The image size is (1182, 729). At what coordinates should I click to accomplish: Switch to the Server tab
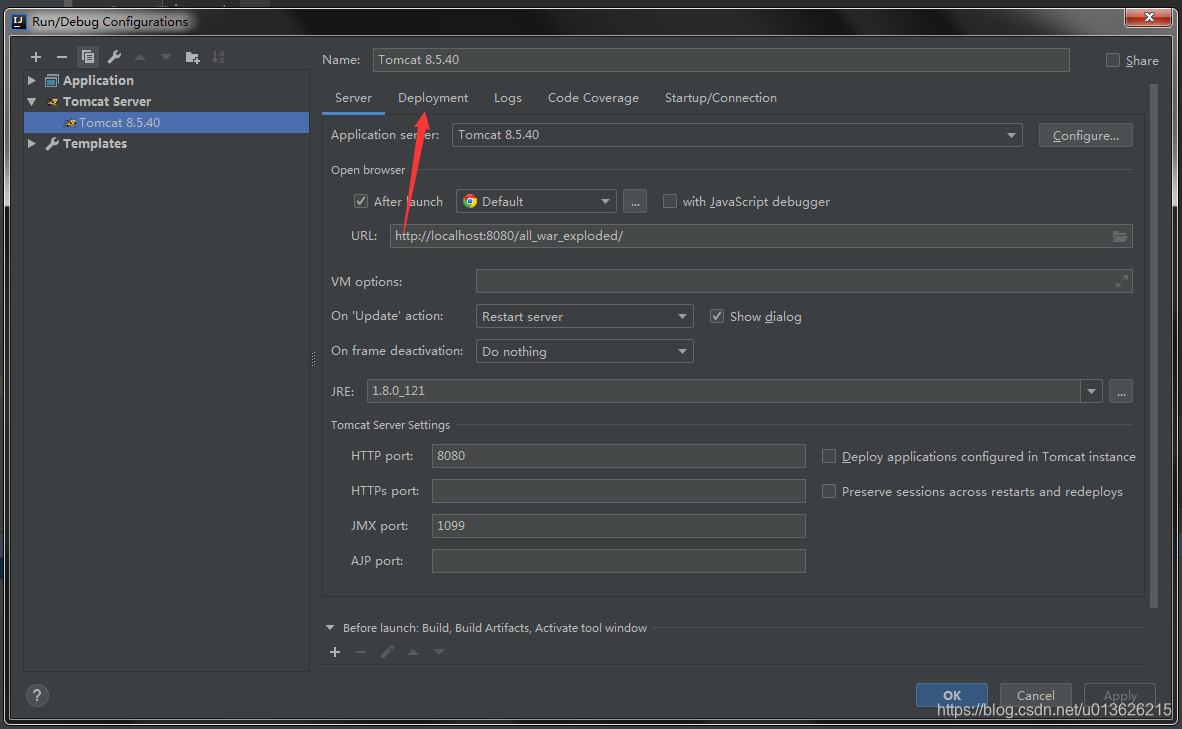(x=353, y=98)
